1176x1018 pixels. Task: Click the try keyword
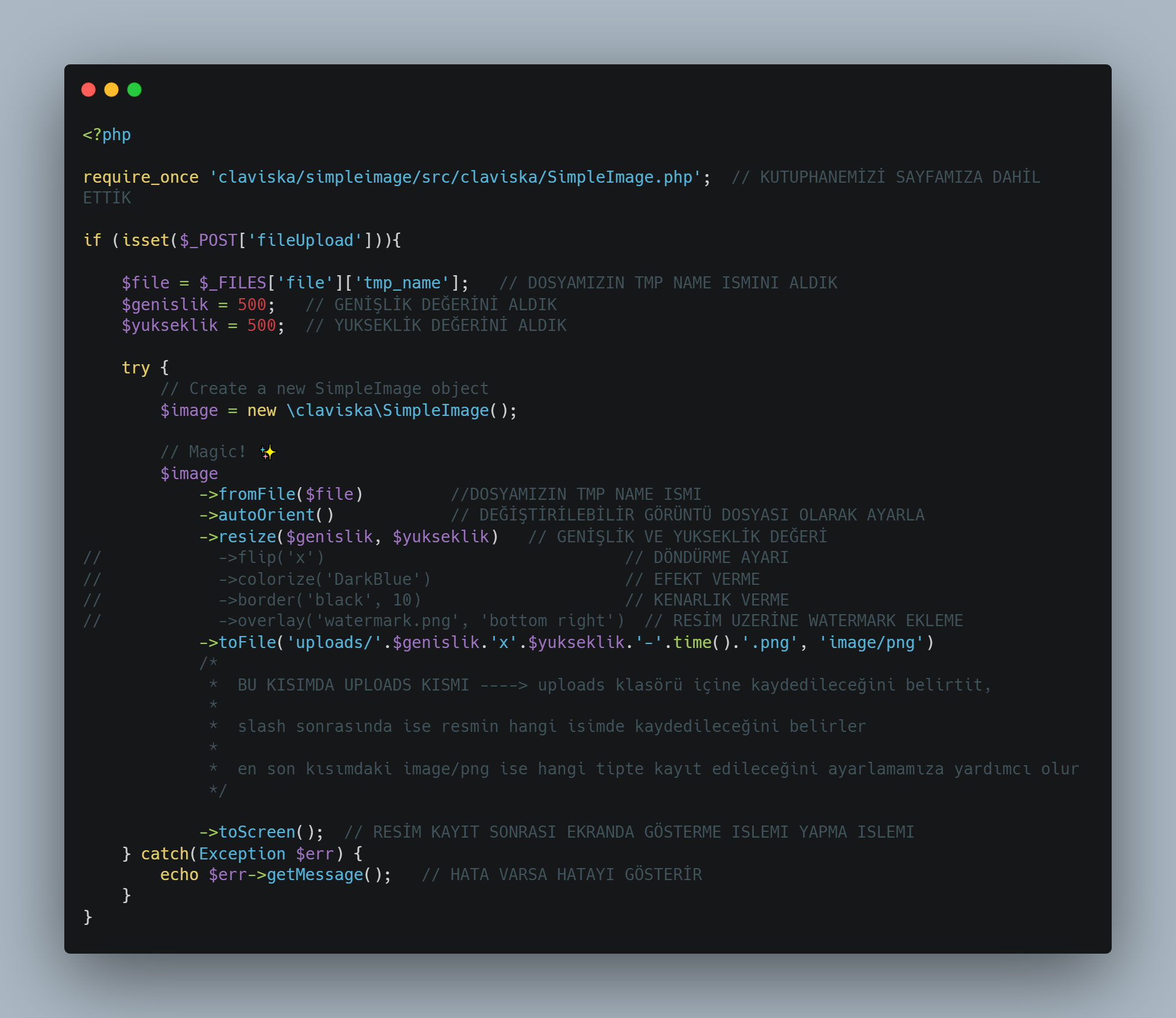coord(136,368)
